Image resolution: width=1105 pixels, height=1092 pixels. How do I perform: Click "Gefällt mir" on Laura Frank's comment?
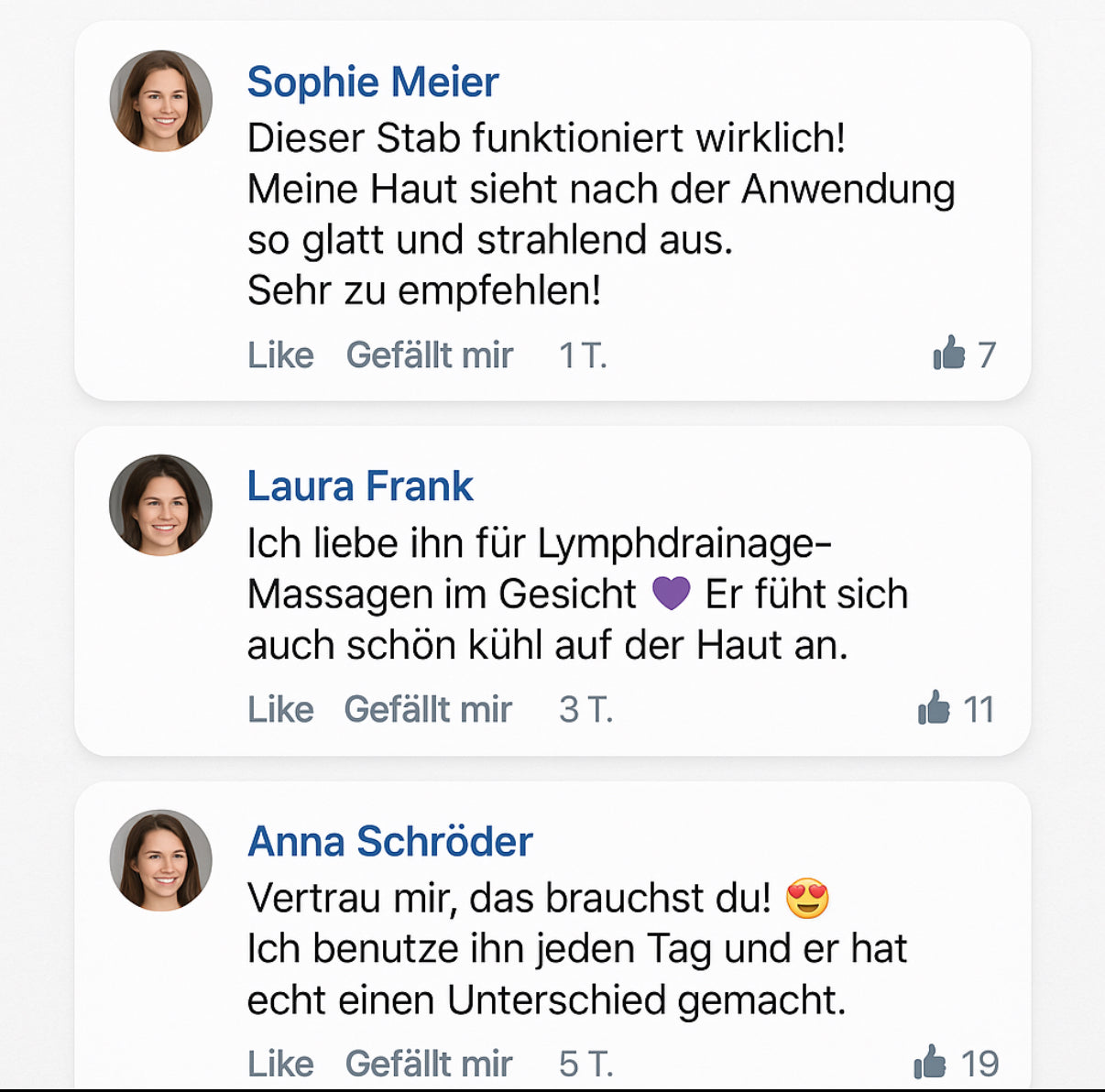point(428,709)
